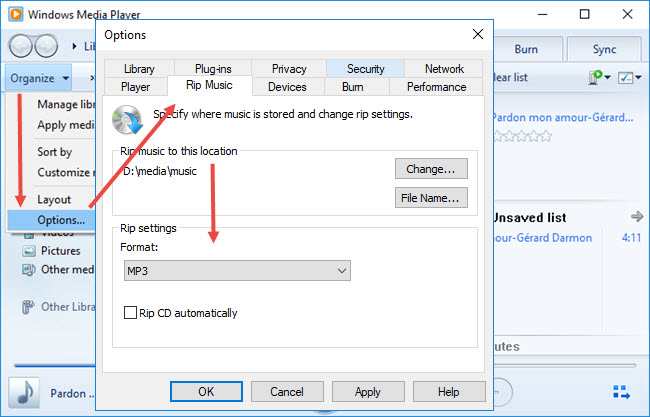The image size is (650, 417).
Task: Open the Devices tab
Action: click(287, 87)
